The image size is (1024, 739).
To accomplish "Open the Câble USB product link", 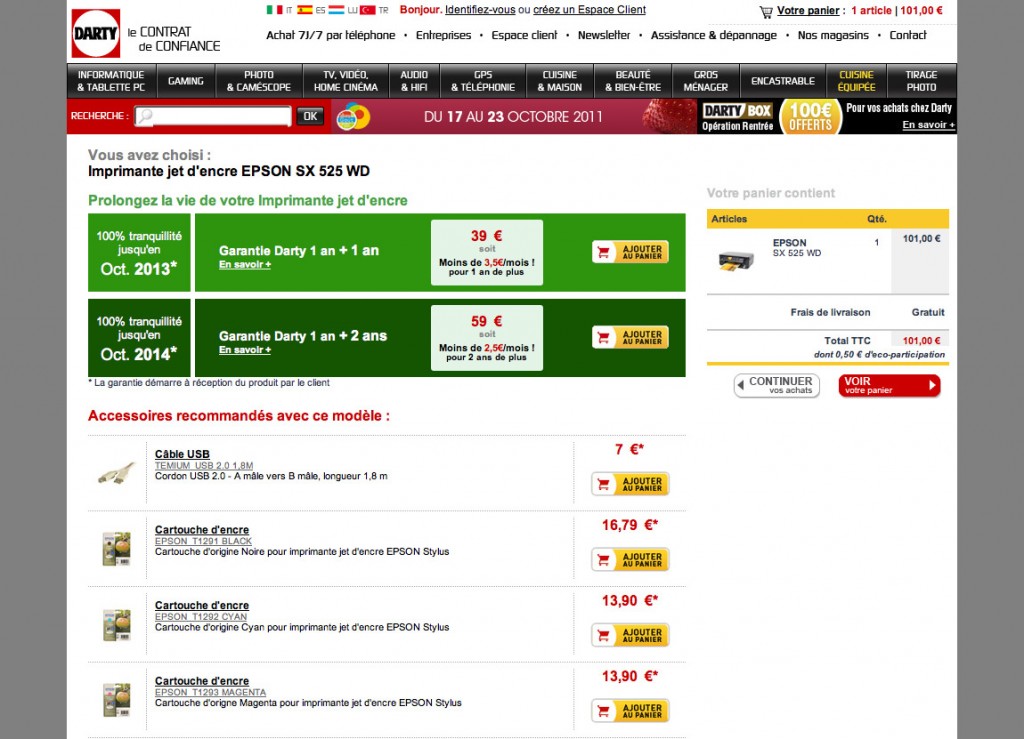I will [x=182, y=454].
